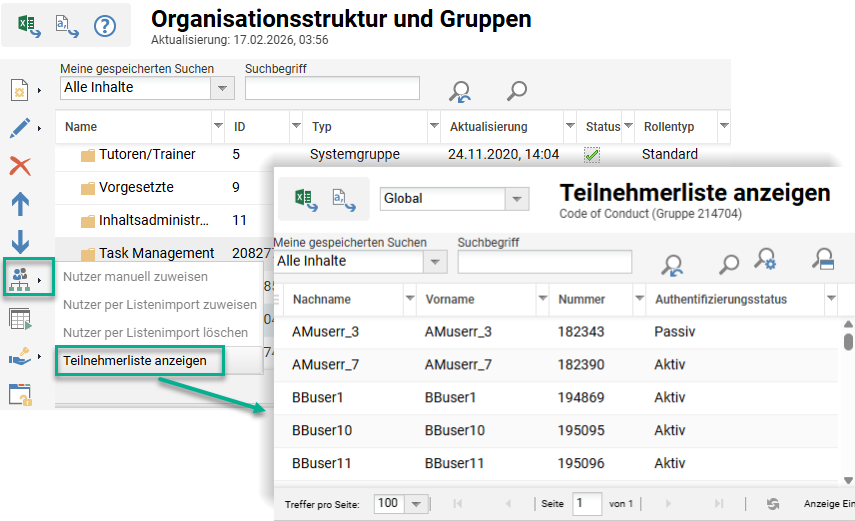The height and width of the screenshot is (521, 855).
Task: Open the help question mark icon
Action: 105,26
